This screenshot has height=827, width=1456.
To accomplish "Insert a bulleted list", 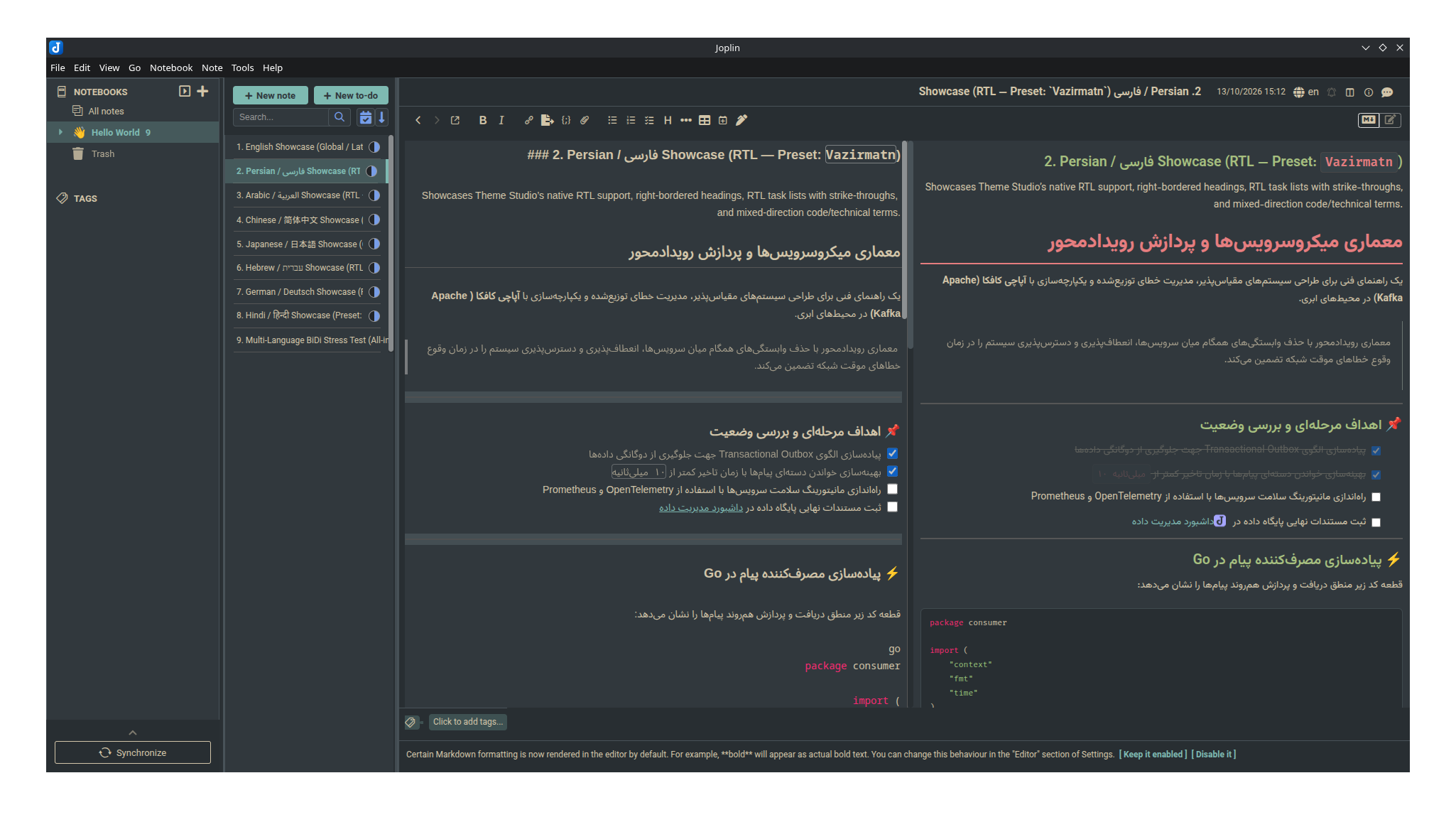I will (612, 120).
